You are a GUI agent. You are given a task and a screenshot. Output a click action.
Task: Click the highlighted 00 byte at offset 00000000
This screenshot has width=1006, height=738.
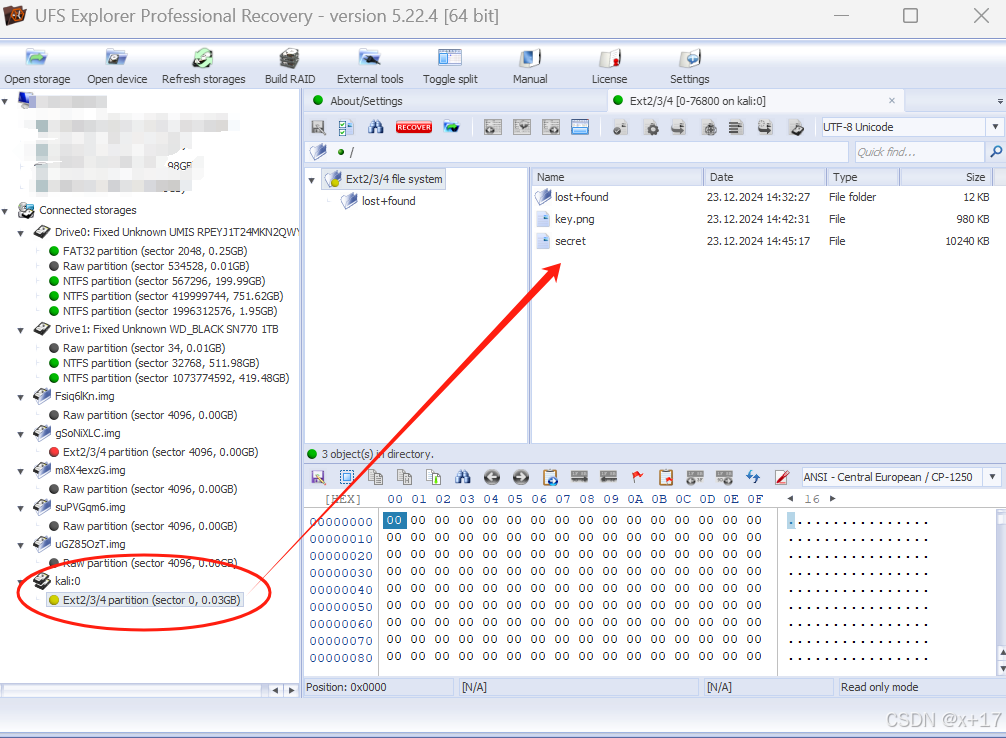[x=395, y=520]
